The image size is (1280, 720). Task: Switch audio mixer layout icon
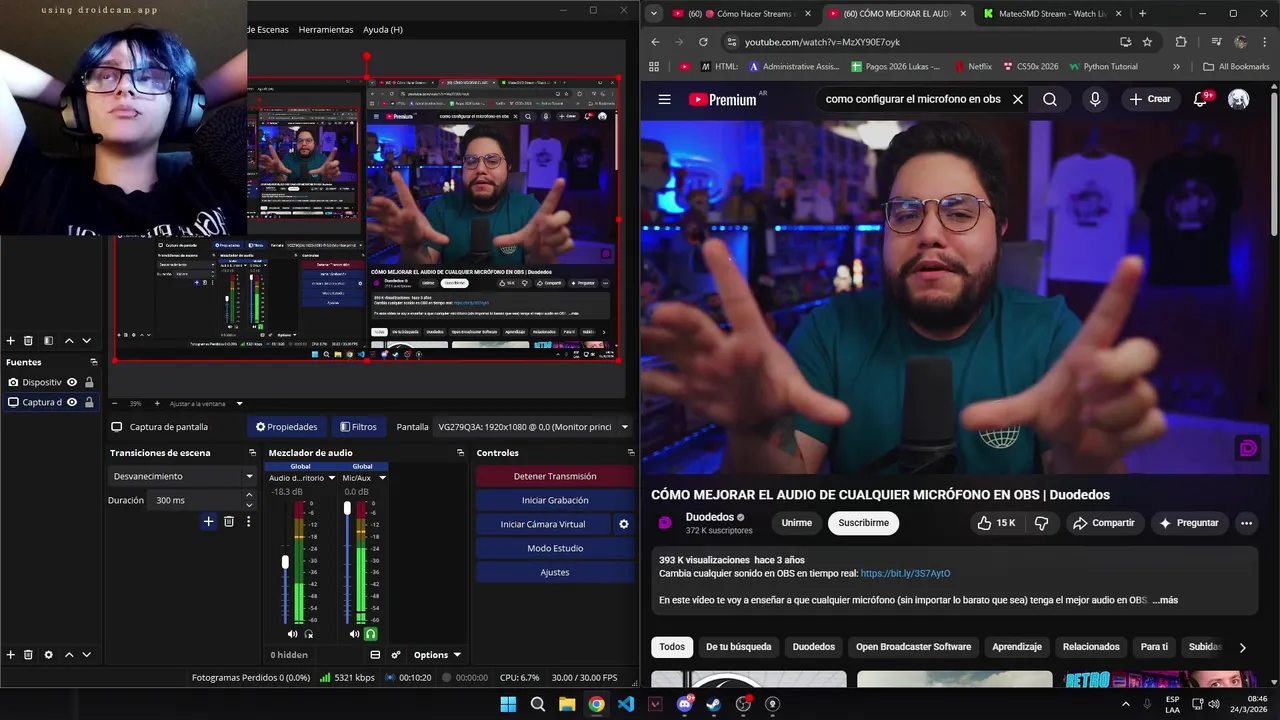(375, 655)
